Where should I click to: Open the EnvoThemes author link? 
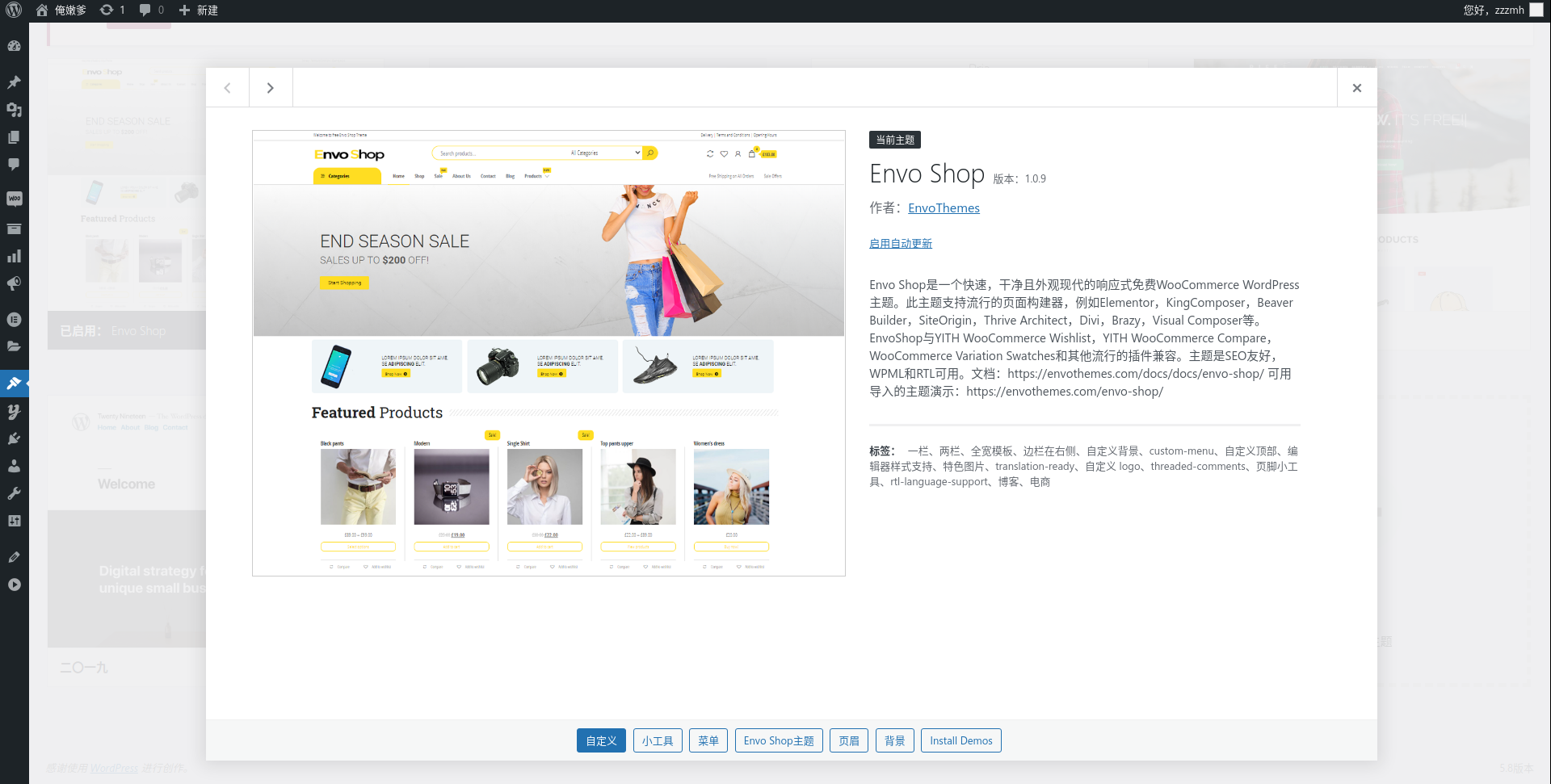point(944,208)
